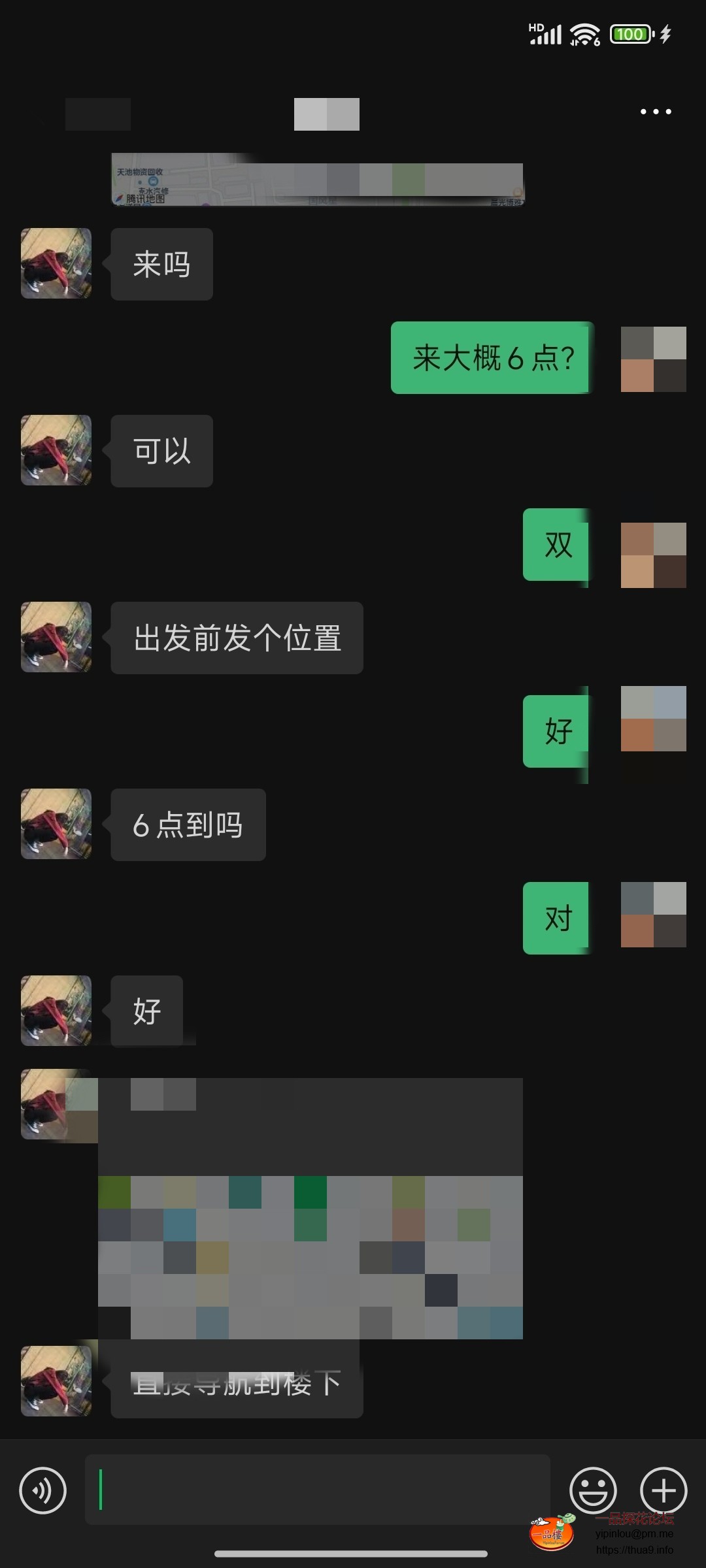Tap the WiFi icon in status bar
The height and width of the screenshot is (1568, 706).
(x=584, y=35)
